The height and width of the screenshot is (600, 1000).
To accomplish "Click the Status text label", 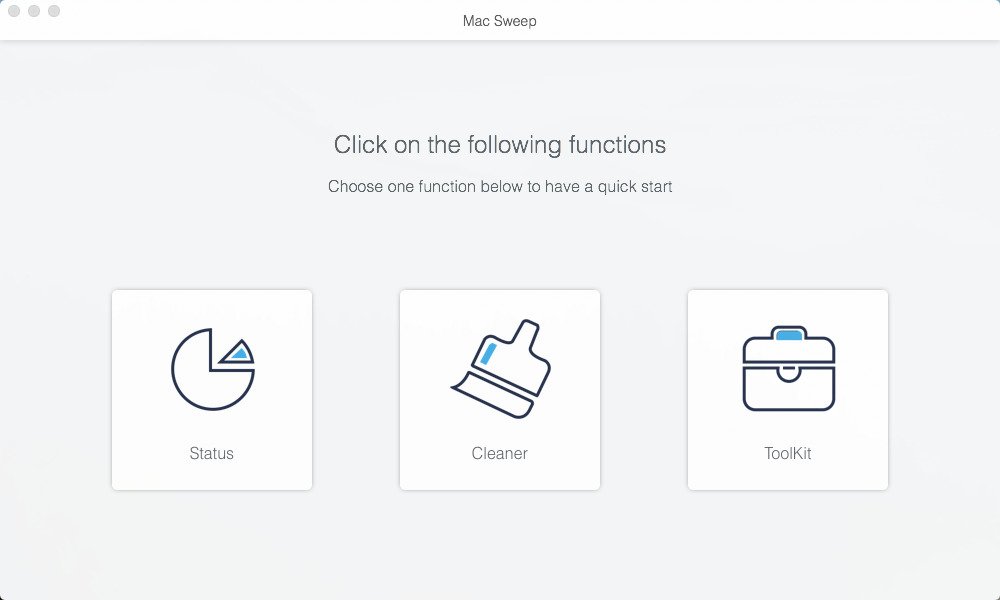I will click(212, 453).
